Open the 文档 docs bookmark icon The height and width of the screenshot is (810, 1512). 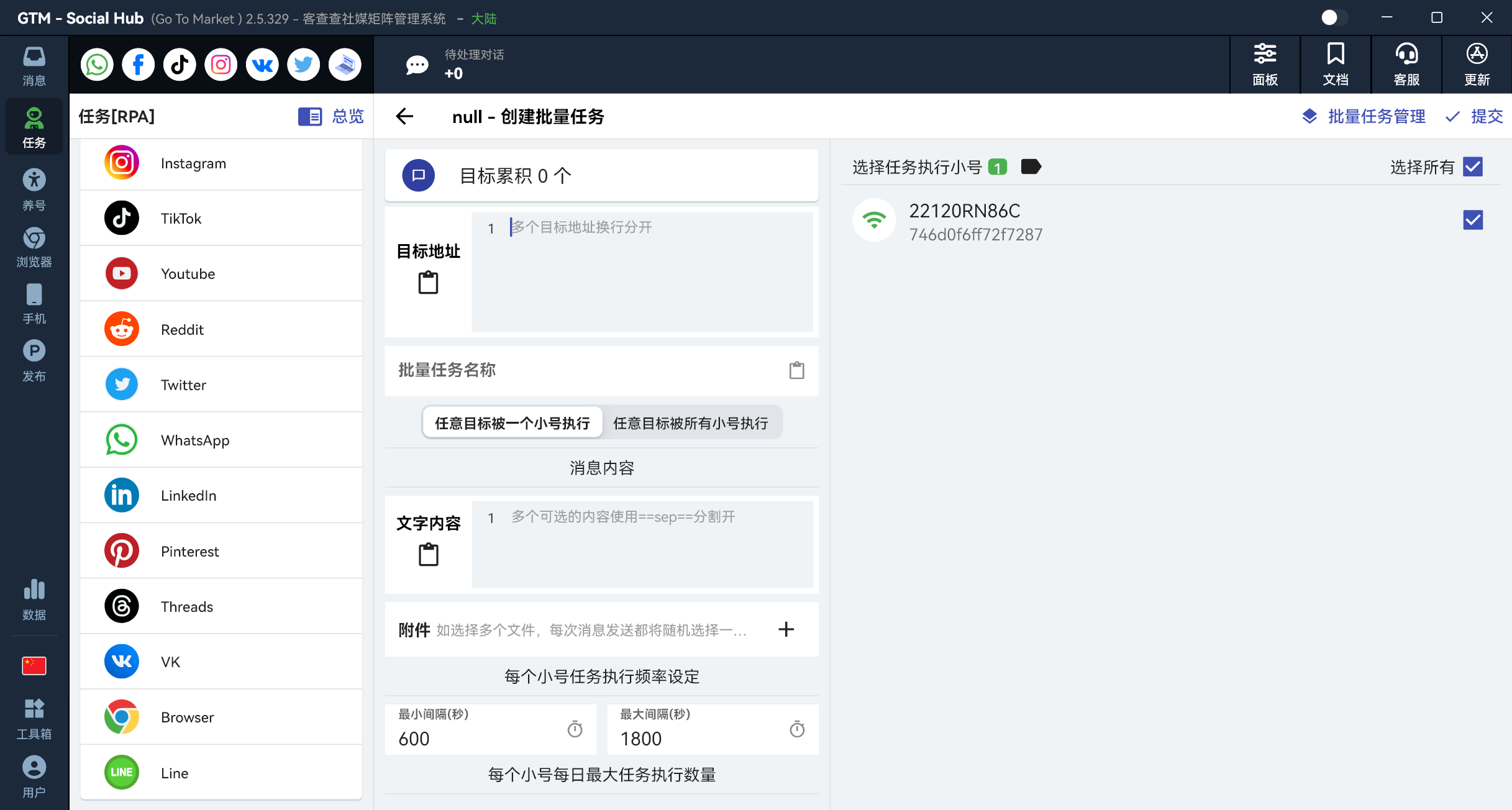click(x=1336, y=65)
